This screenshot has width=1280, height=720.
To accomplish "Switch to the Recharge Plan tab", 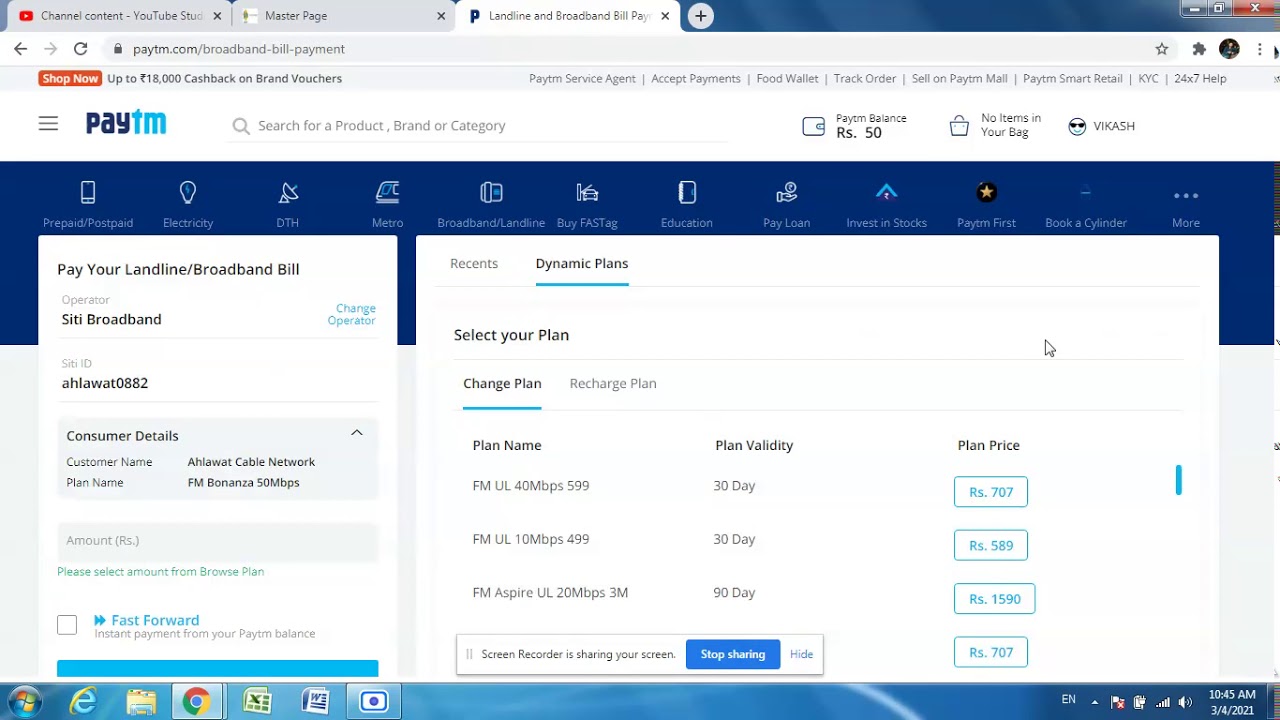I will tap(613, 383).
